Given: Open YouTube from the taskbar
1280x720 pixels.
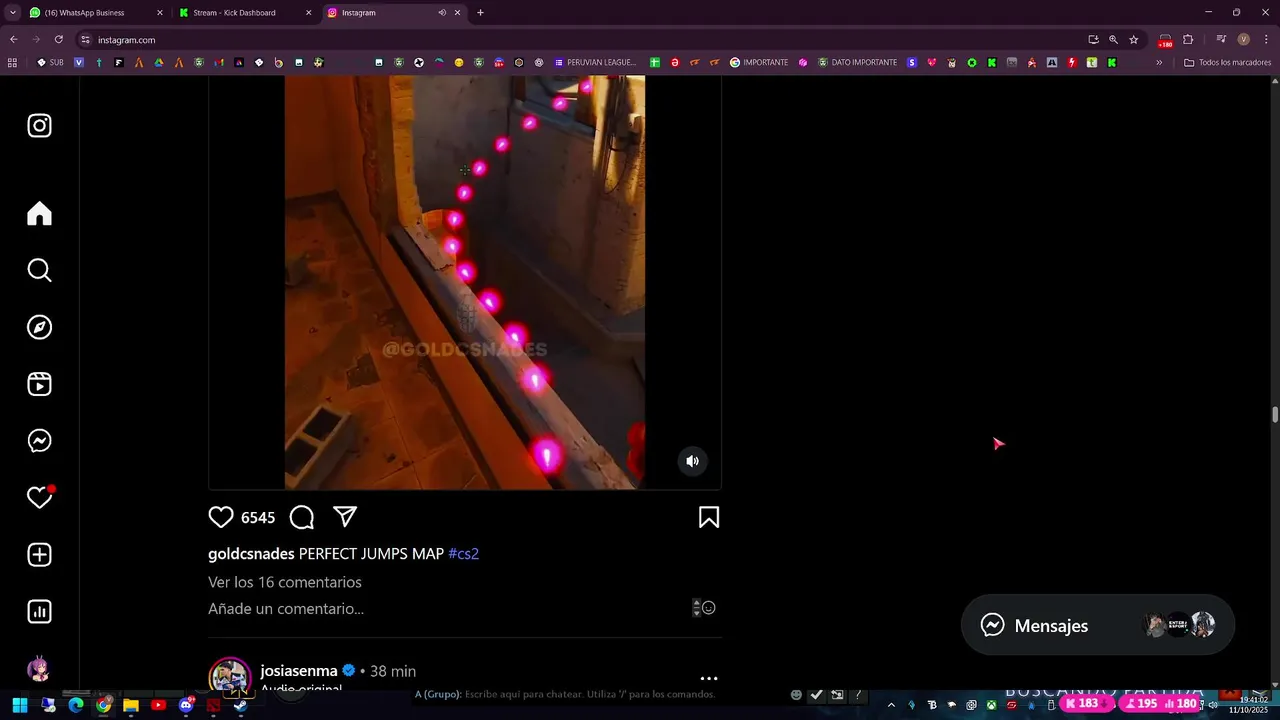Looking at the screenshot, I should (158, 705).
